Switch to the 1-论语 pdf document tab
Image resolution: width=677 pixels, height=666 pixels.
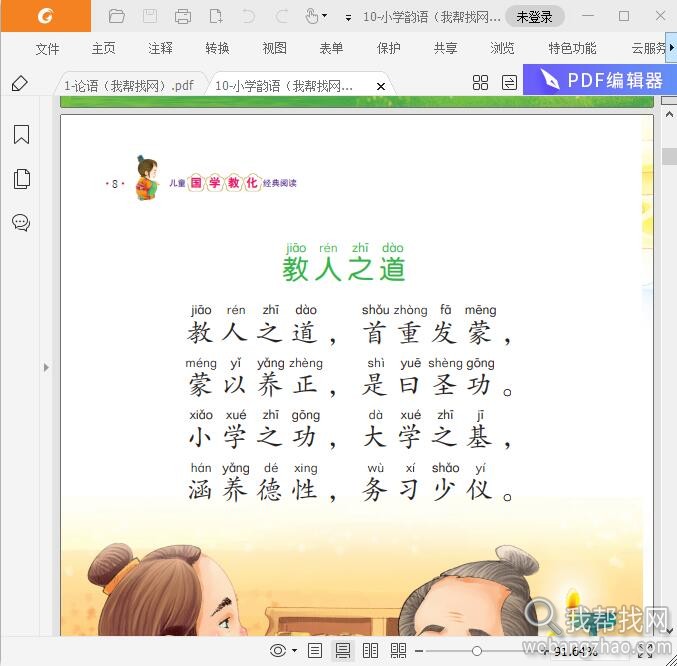(129, 85)
